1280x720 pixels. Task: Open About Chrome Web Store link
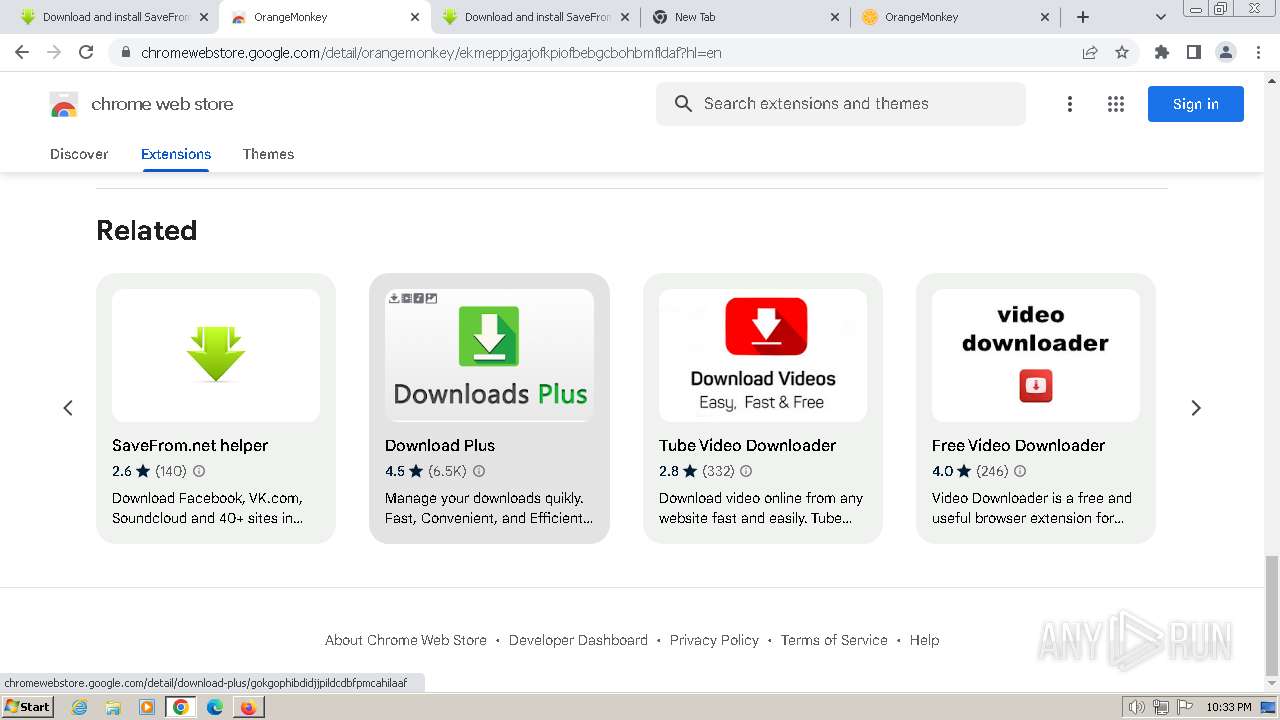tap(406, 640)
